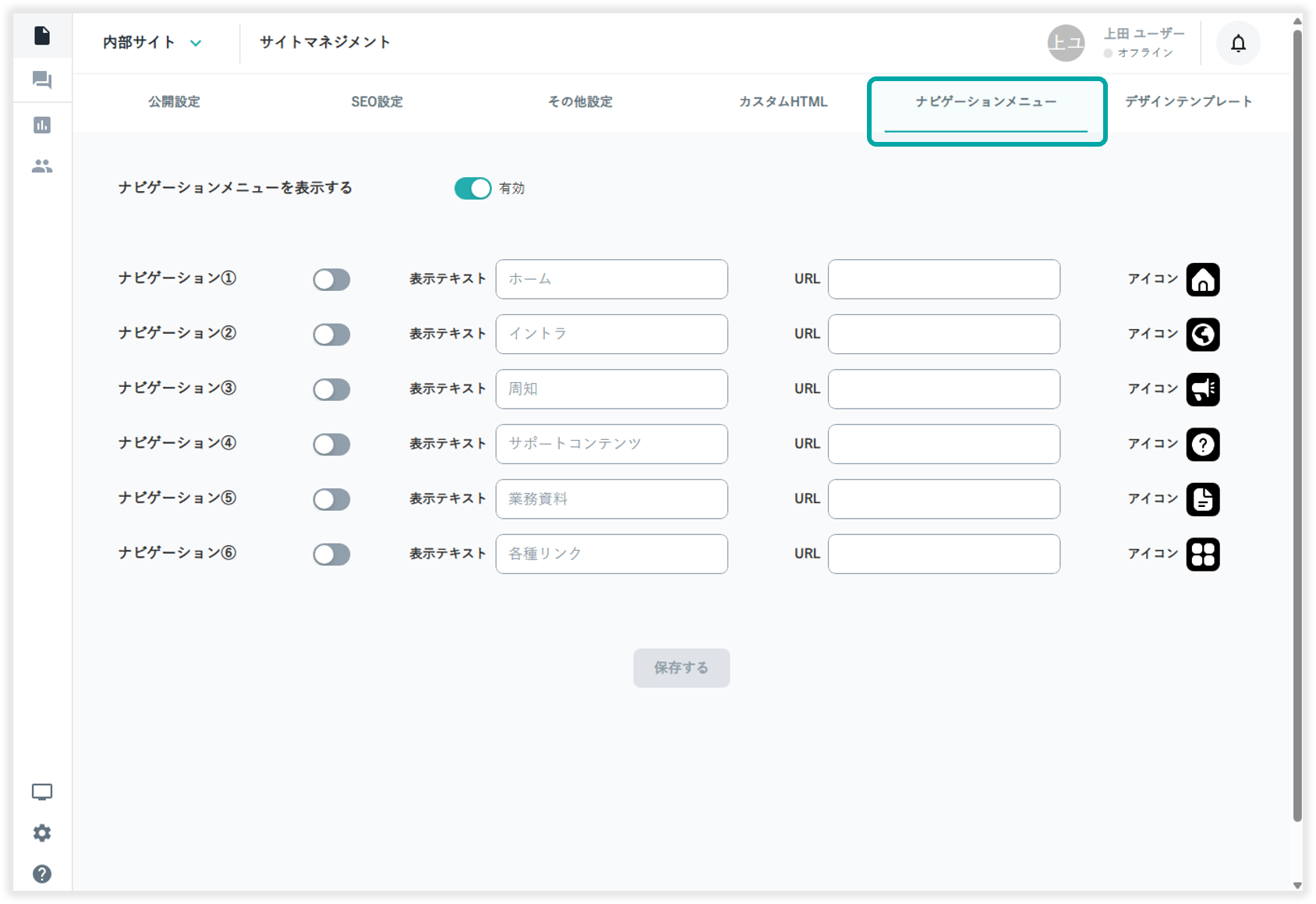The width and height of the screenshot is (1316, 904).
Task: Open the analytics chart icon in sidebar
Action: coord(42,125)
